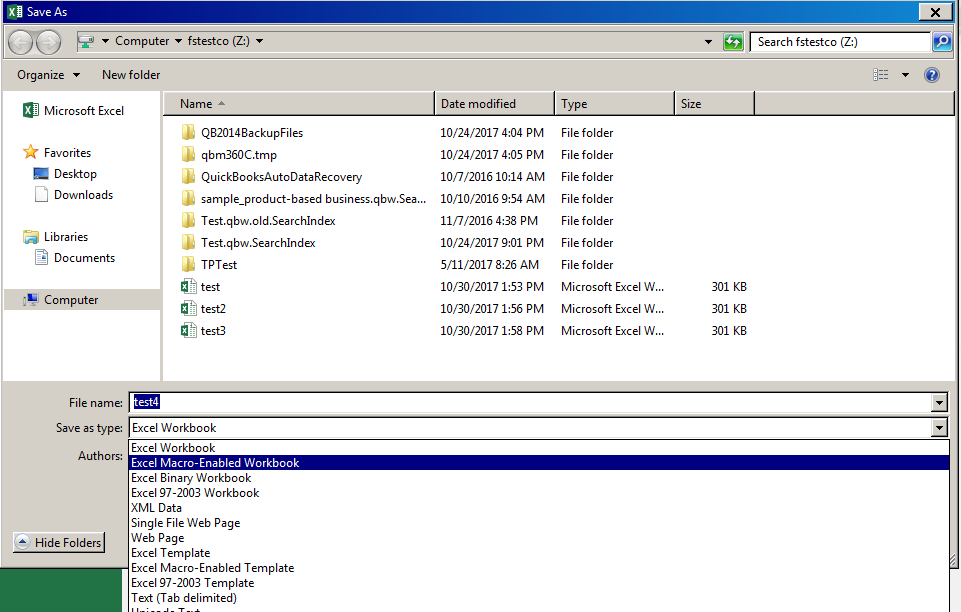Click the Search fstestco (Z:) box
961x612 pixels.
click(x=840, y=42)
